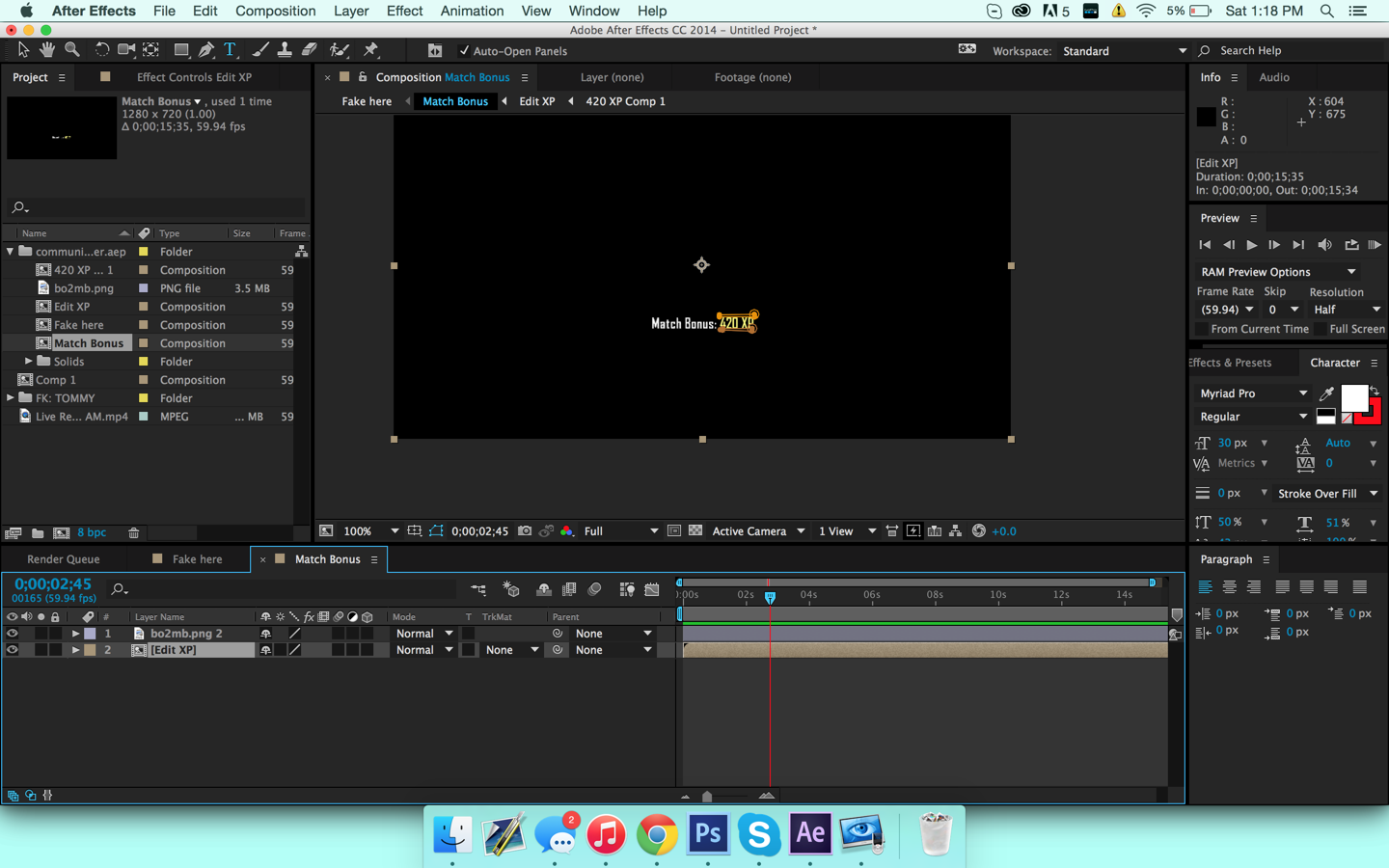1389x868 pixels.
Task: Open the magnification ratio dropdown showing 100%
Action: pos(369,531)
